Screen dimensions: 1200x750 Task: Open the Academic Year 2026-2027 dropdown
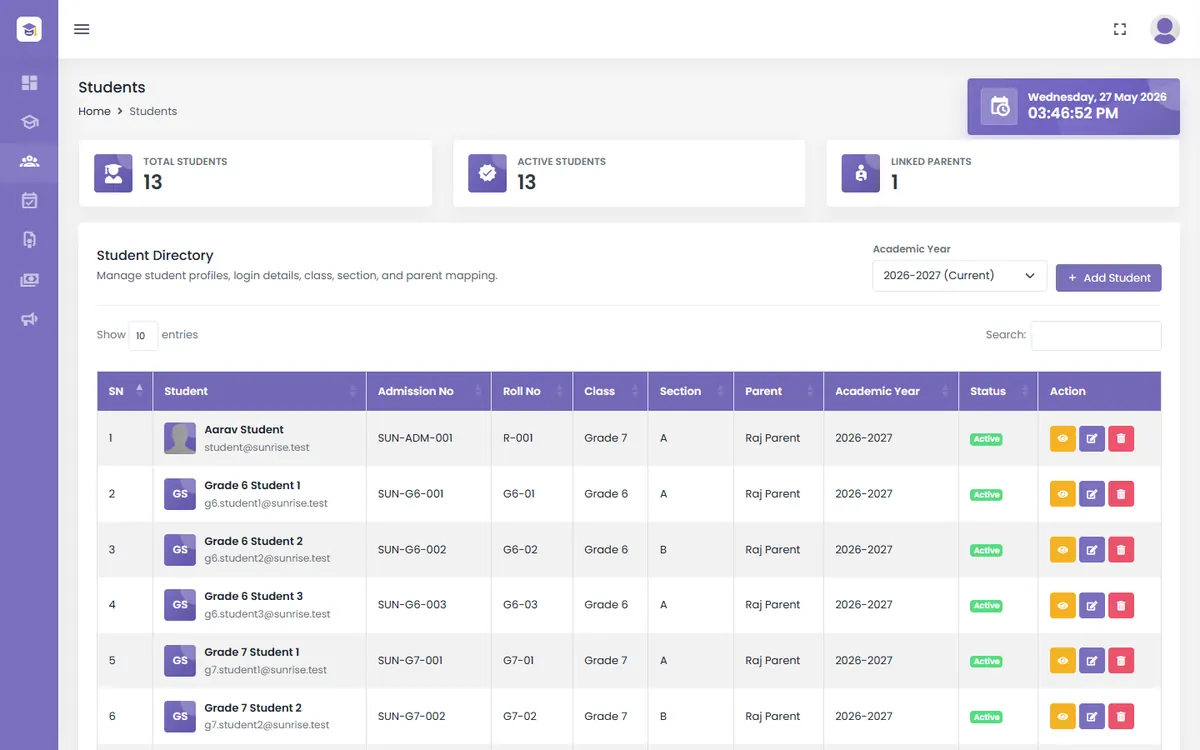(x=960, y=276)
